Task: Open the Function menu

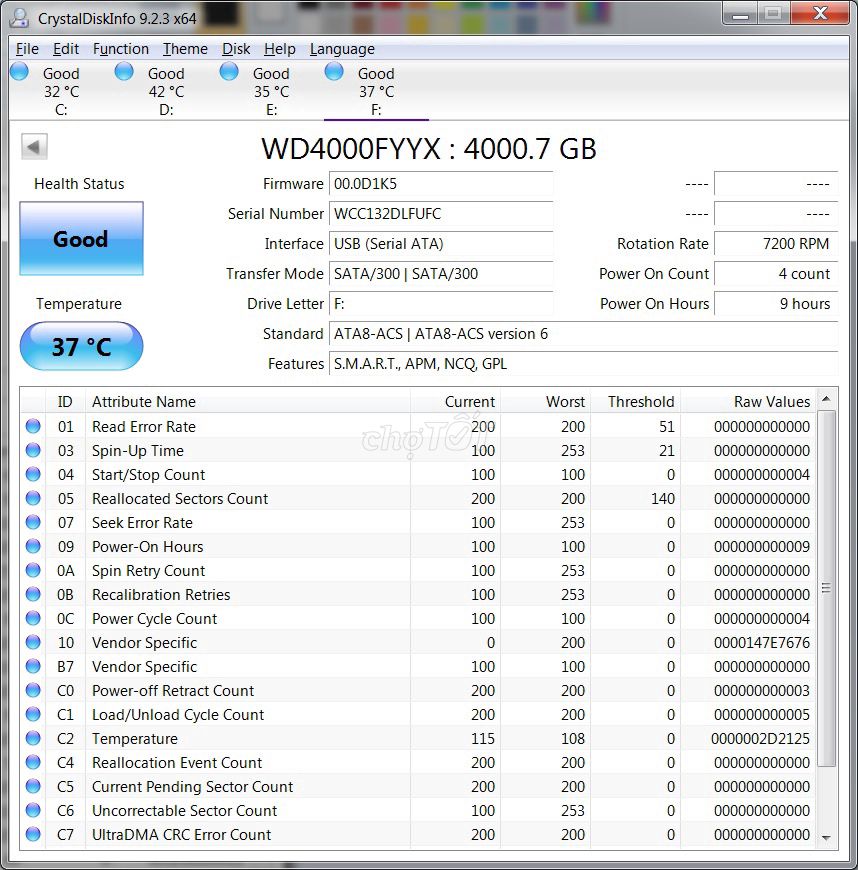Action: tap(120, 49)
